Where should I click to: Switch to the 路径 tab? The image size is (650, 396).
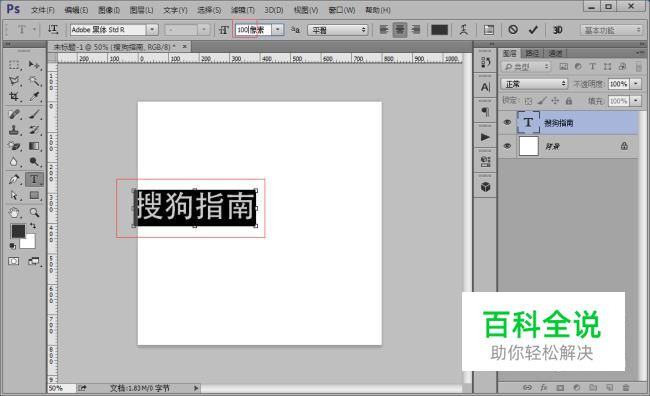(532, 53)
